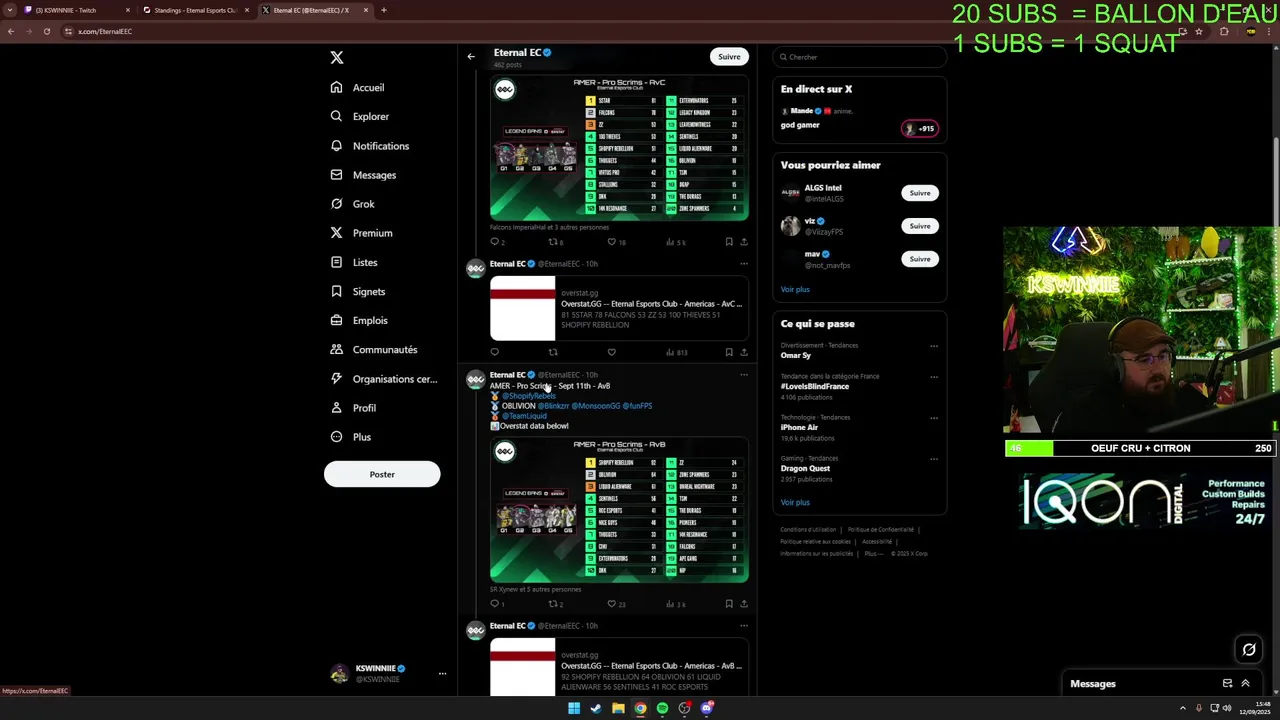Click the Profil person icon

click(x=337, y=408)
